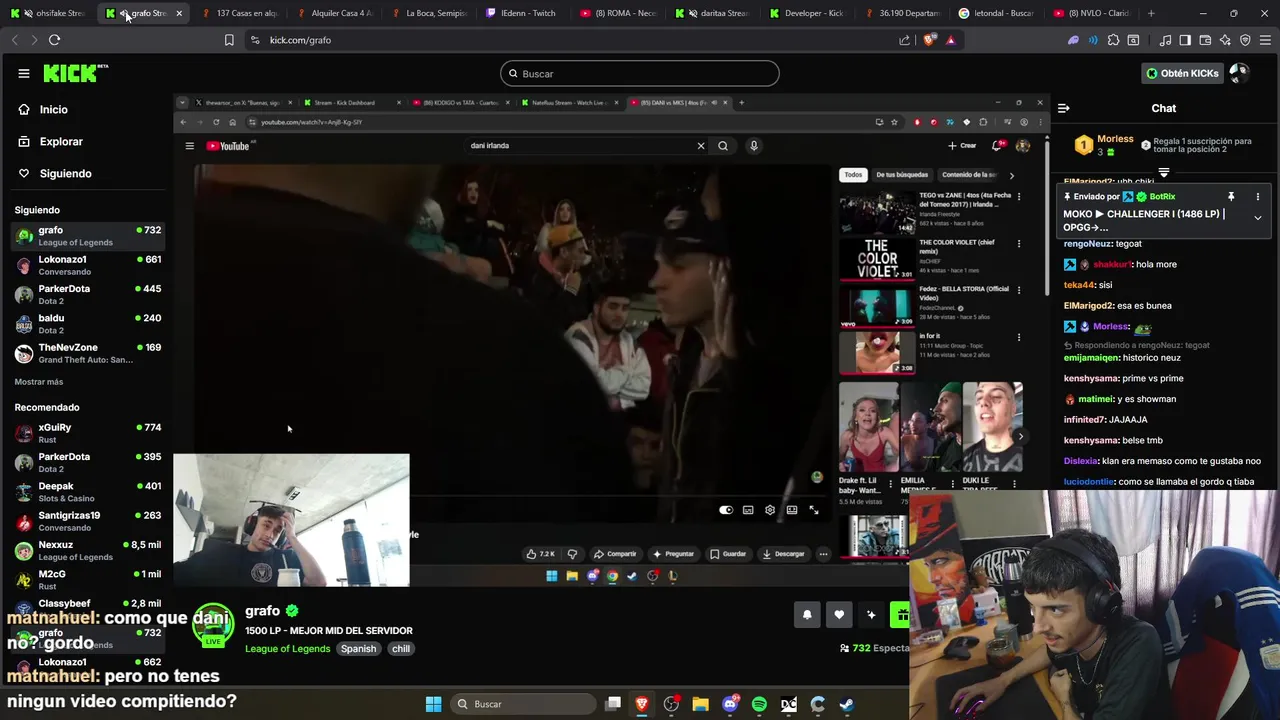Expand the BotRix pinned message chevron
The width and height of the screenshot is (1280, 720).
pos(1257,218)
